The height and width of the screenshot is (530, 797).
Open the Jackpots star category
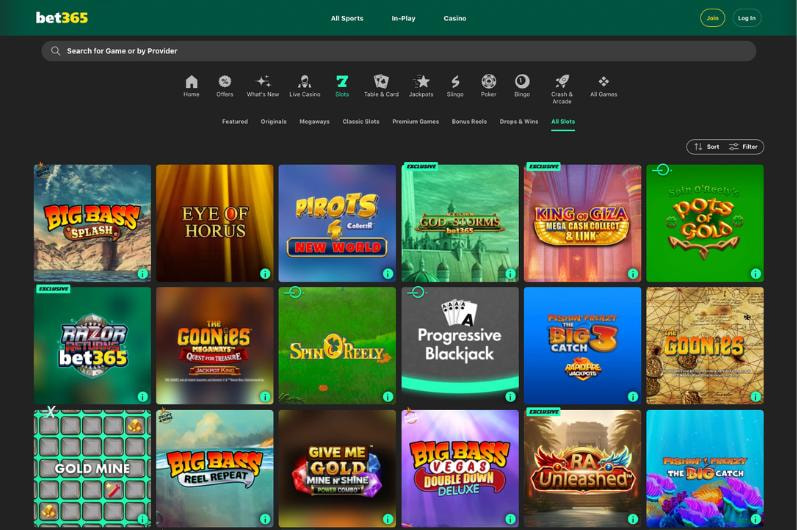[421, 85]
